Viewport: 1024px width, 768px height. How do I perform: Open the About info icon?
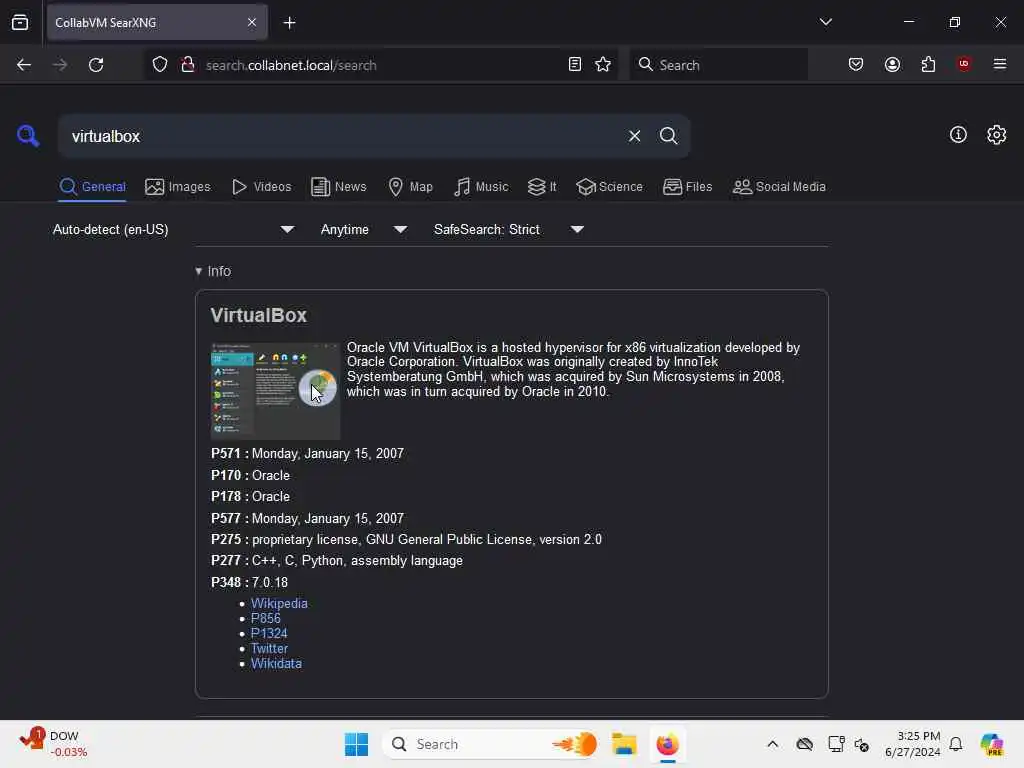tap(958, 135)
